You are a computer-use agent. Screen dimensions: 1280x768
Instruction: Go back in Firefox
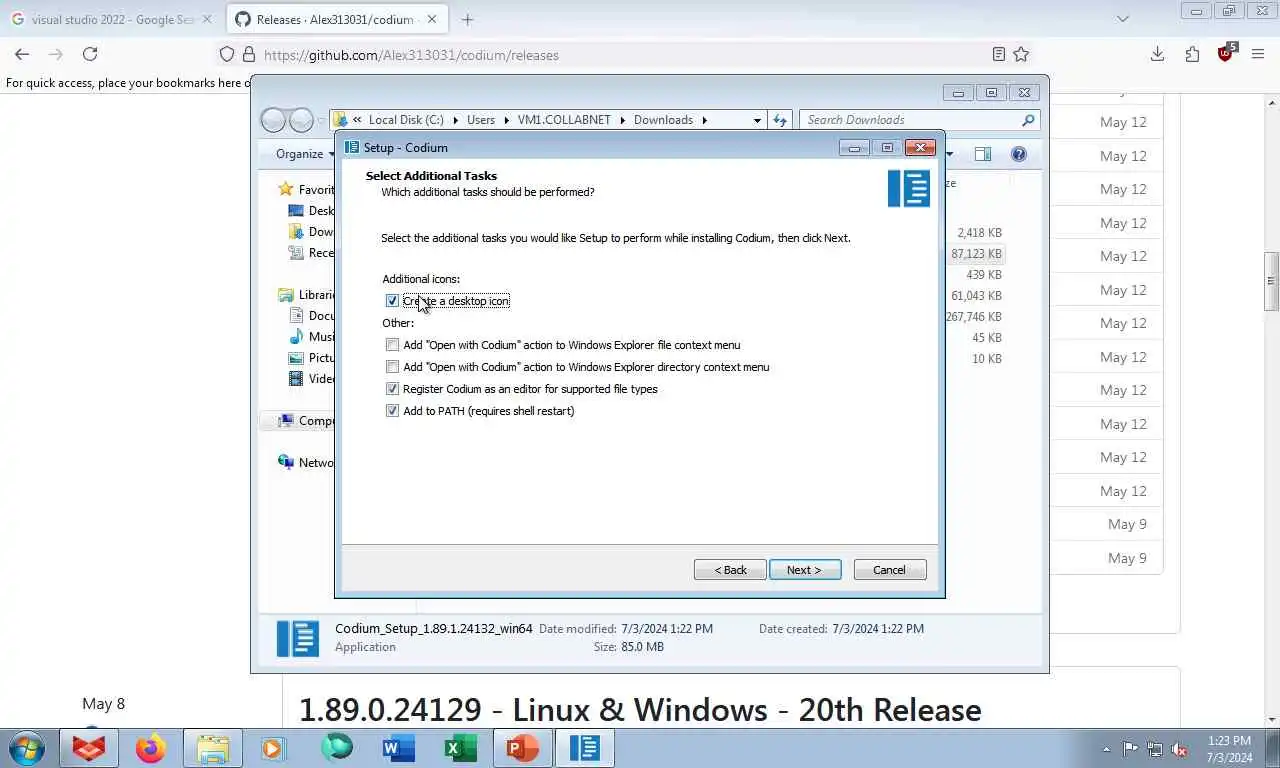tap(22, 54)
